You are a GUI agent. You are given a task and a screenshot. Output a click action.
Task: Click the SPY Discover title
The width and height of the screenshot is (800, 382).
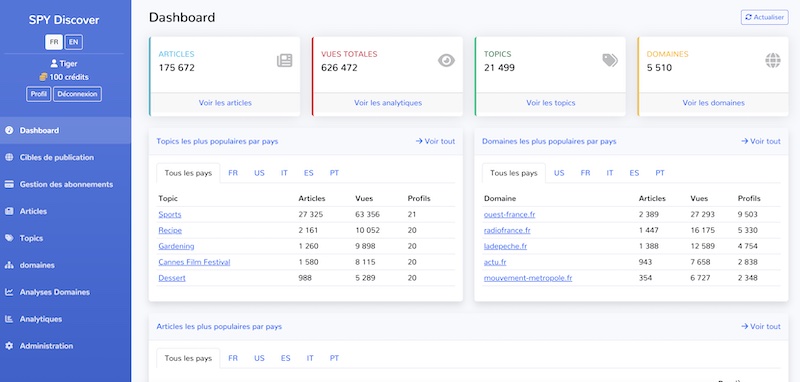tap(64, 20)
